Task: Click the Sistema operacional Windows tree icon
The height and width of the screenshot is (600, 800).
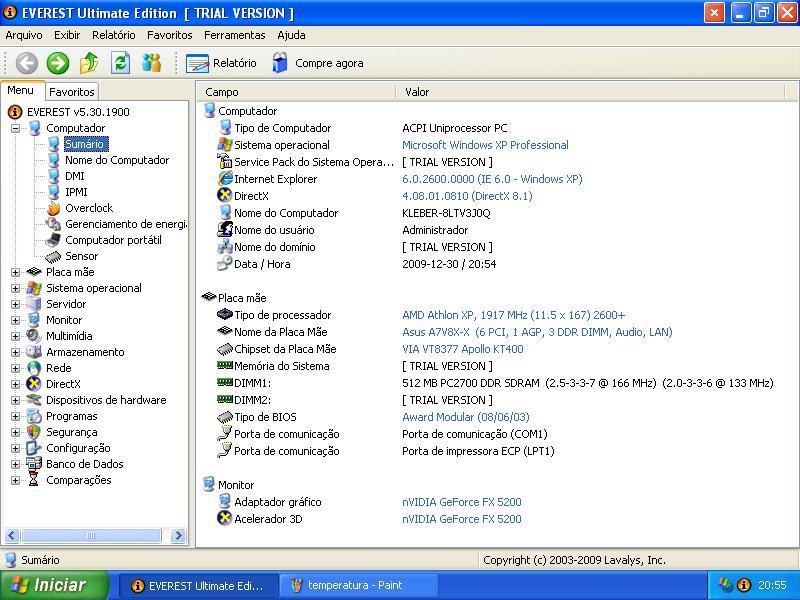Action: coord(34,288)
